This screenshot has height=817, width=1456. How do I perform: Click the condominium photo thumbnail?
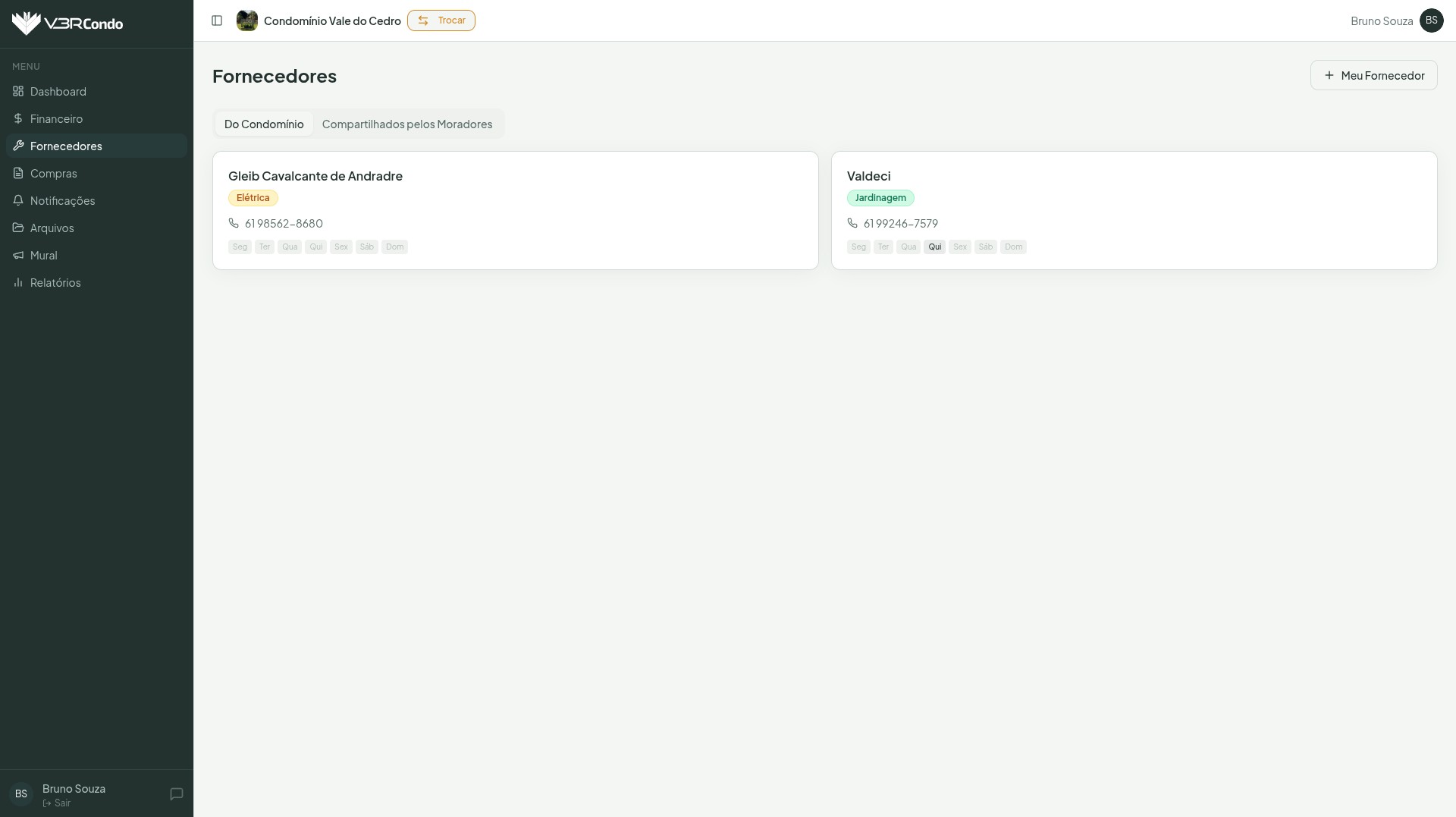247,20
